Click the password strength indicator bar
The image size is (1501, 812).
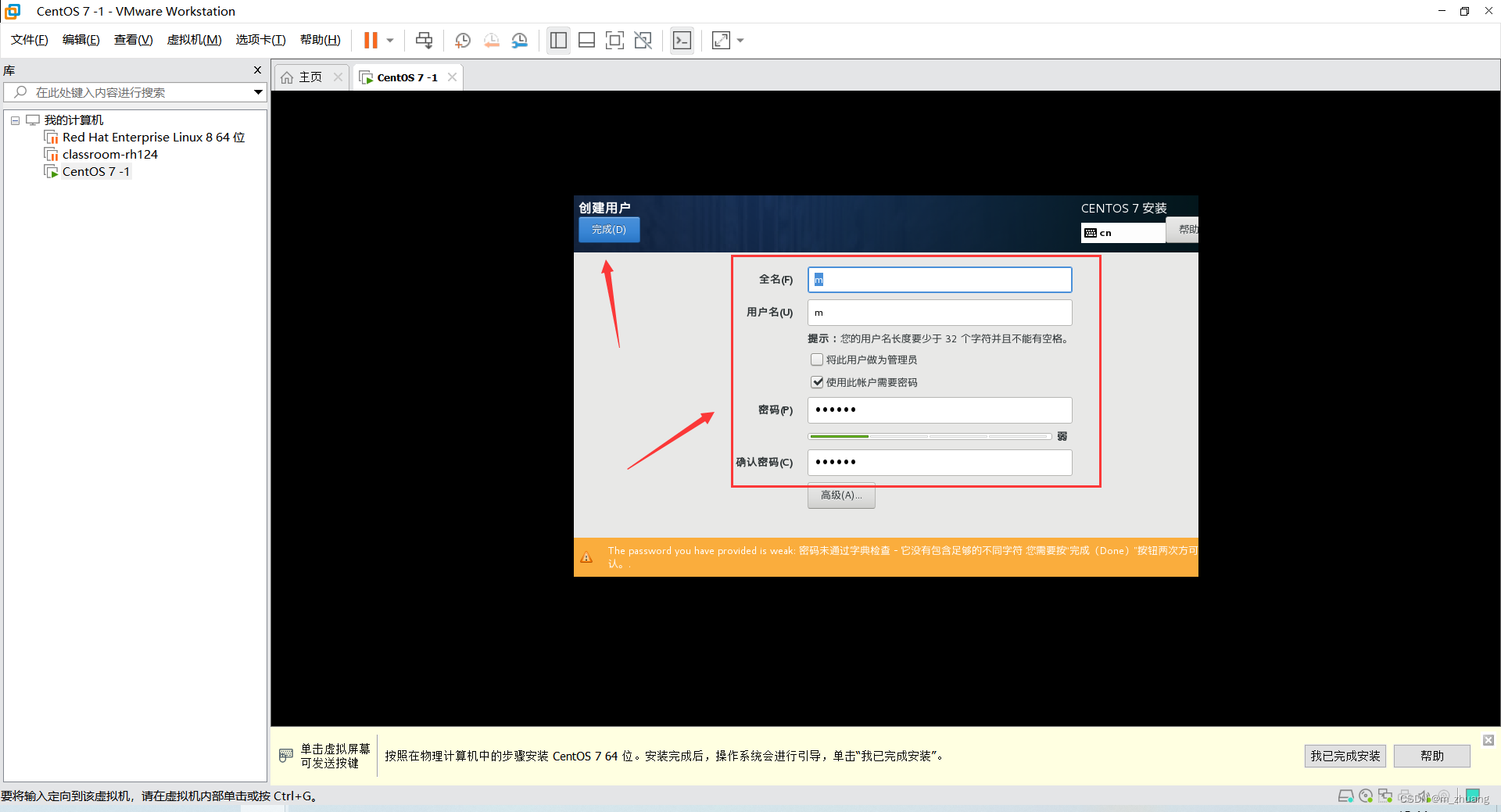tap(930, 436)
